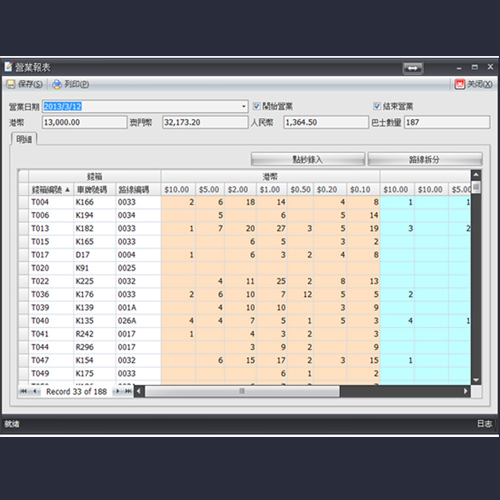
Task: Select the T013 cash box cell
Action: tap(51, 228)
